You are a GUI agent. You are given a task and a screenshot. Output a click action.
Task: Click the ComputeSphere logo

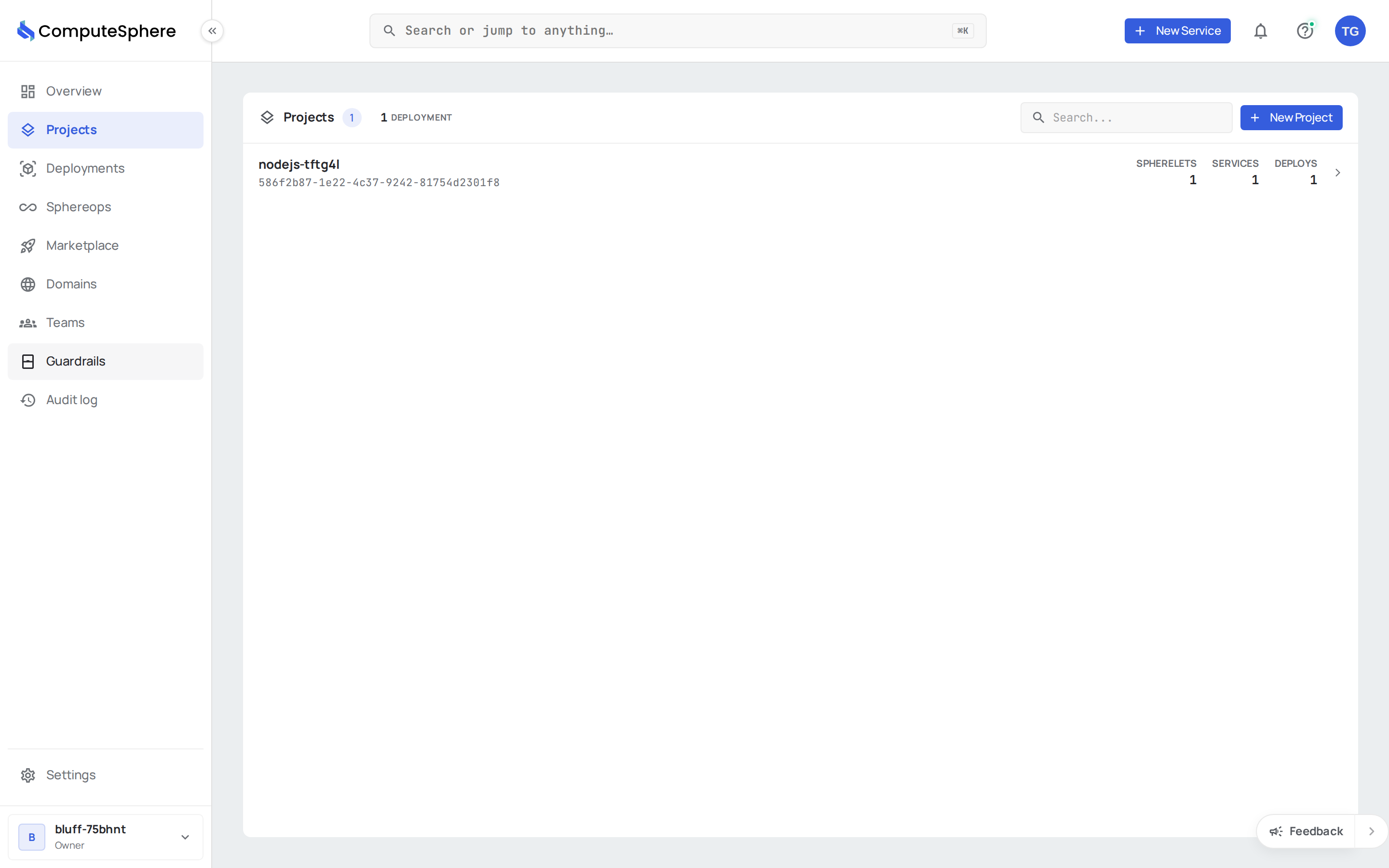click(x=96, y=31)
